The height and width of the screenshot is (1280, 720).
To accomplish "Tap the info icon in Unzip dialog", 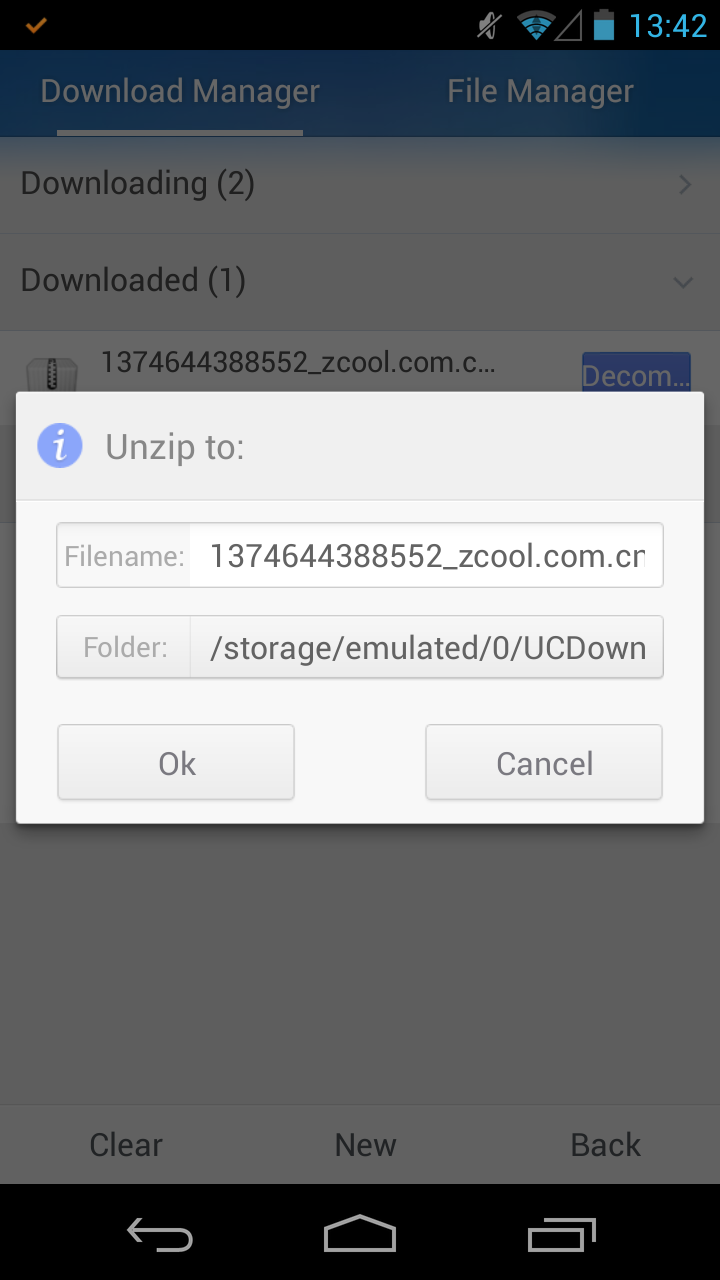I will 60,446.
